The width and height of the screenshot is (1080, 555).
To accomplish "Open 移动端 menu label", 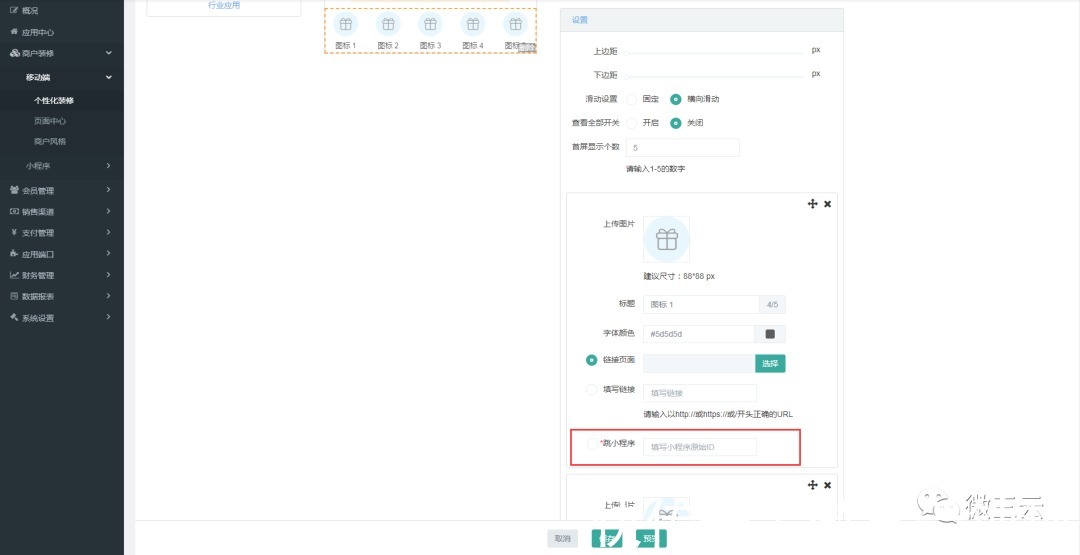I will coord(38,77).
